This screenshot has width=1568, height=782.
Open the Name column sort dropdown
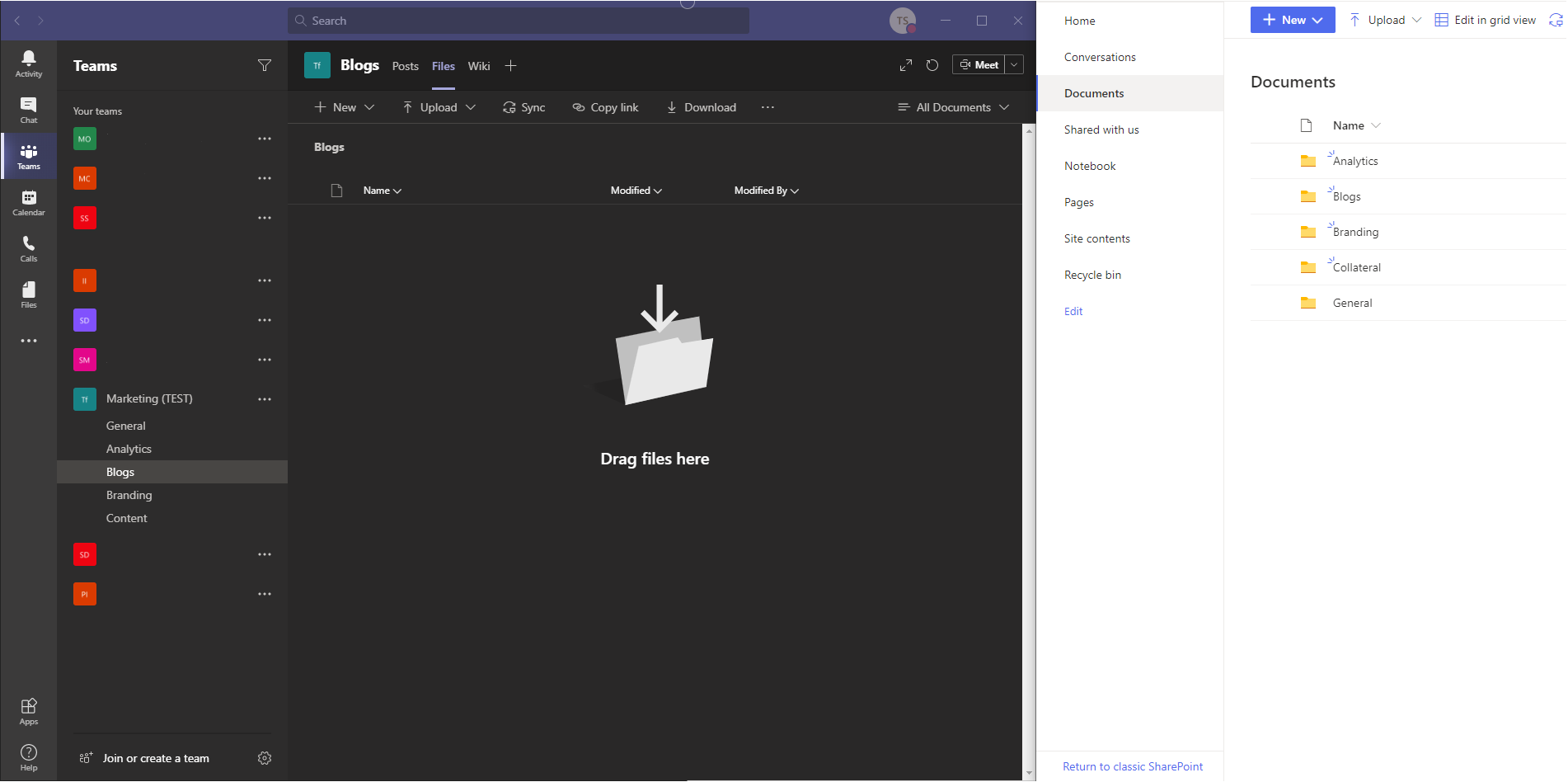click(x=382, y=190)
